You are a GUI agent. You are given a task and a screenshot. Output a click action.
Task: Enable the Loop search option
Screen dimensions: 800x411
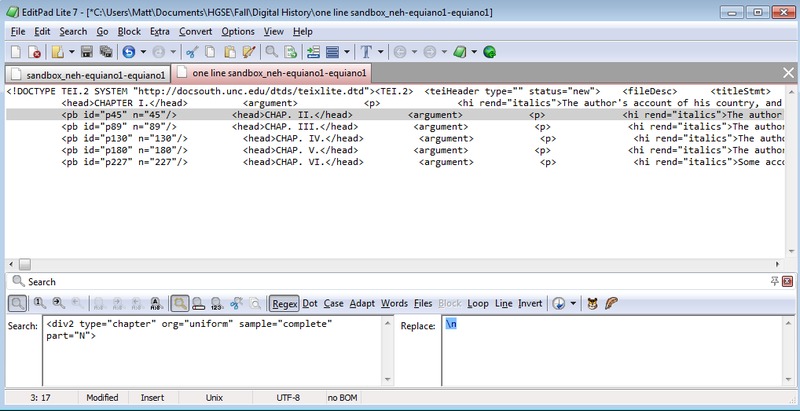pyautogui.click(x=478, y=303)
